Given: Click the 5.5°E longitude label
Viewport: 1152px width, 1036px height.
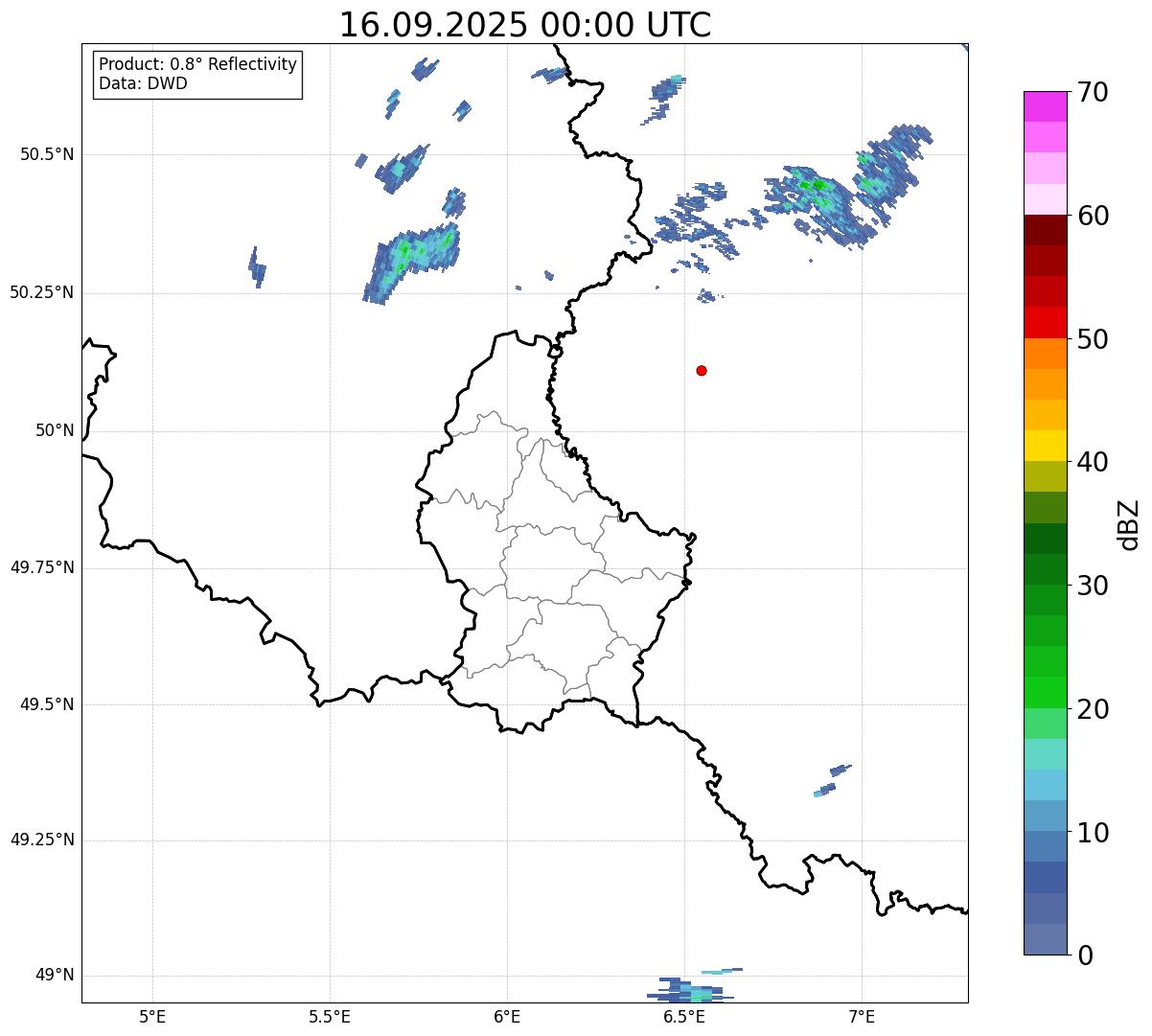Looking at the screenshot, I should point(330,1016).
